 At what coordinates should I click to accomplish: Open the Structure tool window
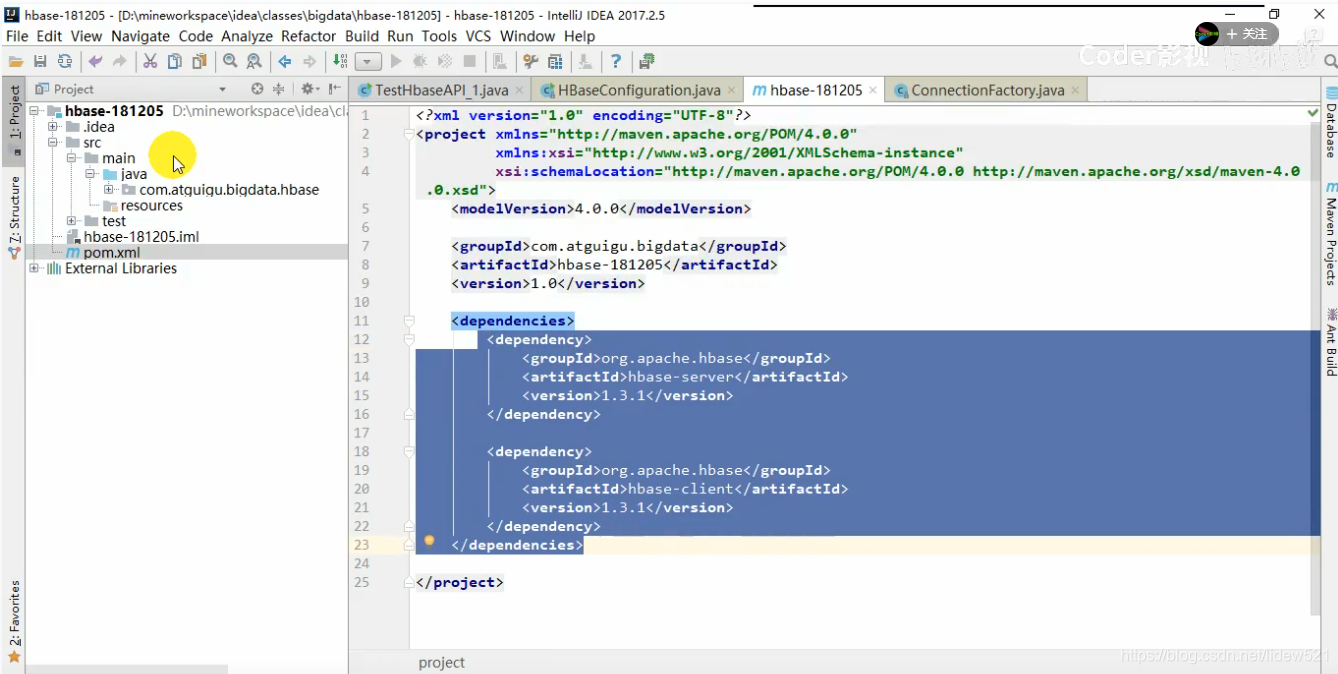click(x=14, y=217)
